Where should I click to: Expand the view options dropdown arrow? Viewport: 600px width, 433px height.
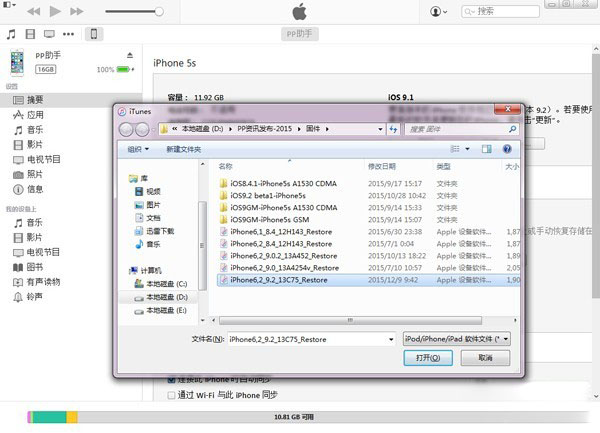[467, 149]
